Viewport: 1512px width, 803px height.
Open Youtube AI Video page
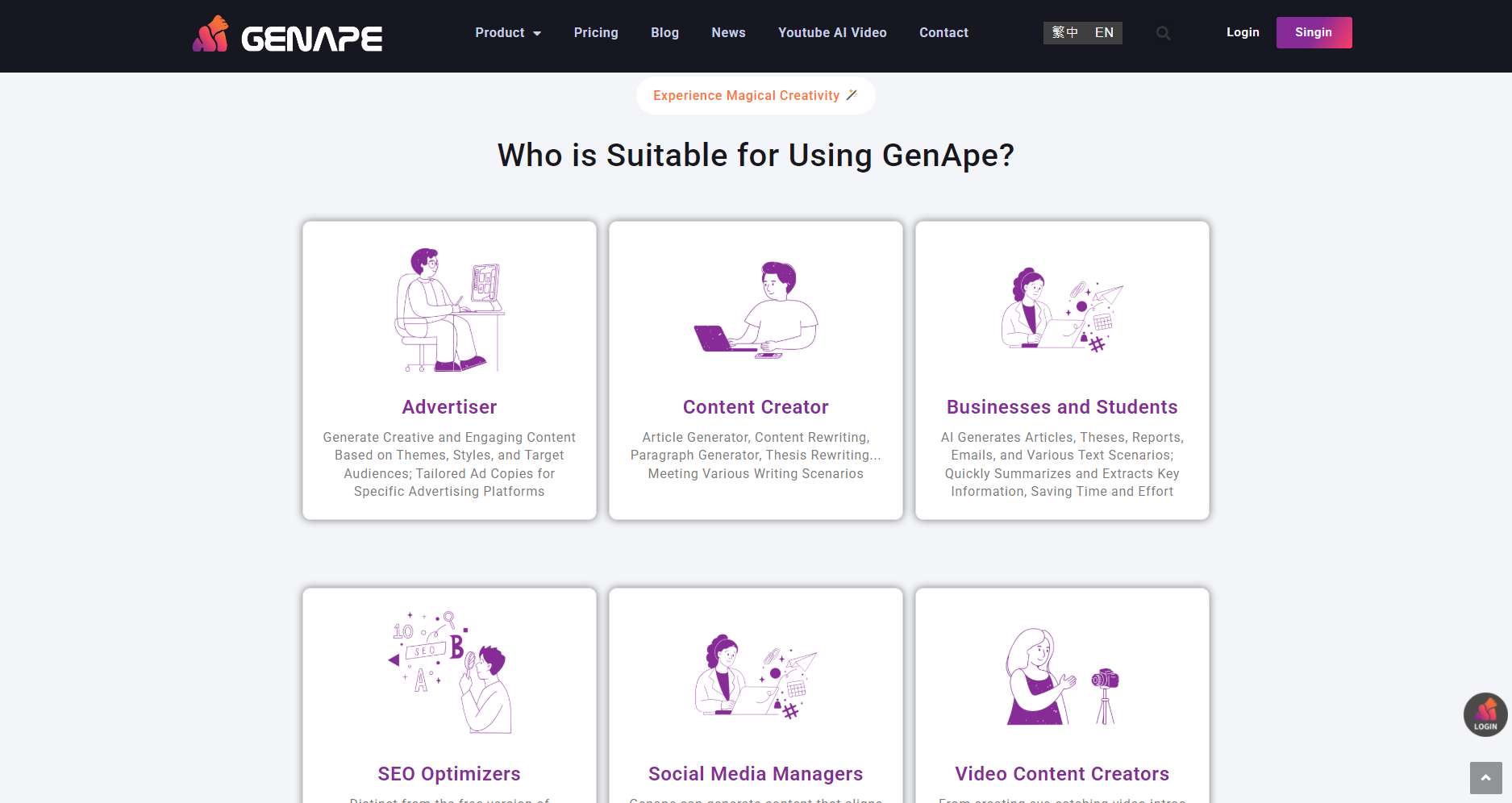[832, 33]
